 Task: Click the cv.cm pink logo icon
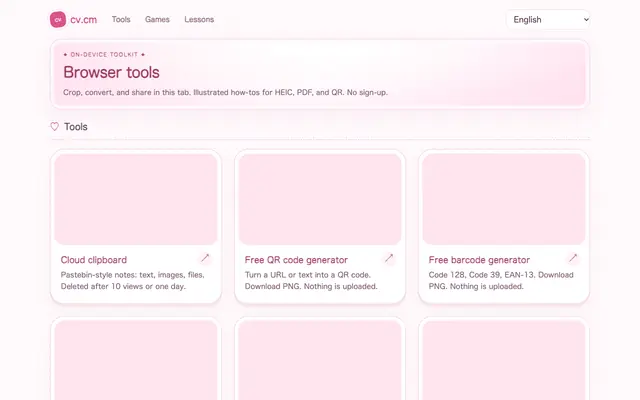click(x=58, y=20)
